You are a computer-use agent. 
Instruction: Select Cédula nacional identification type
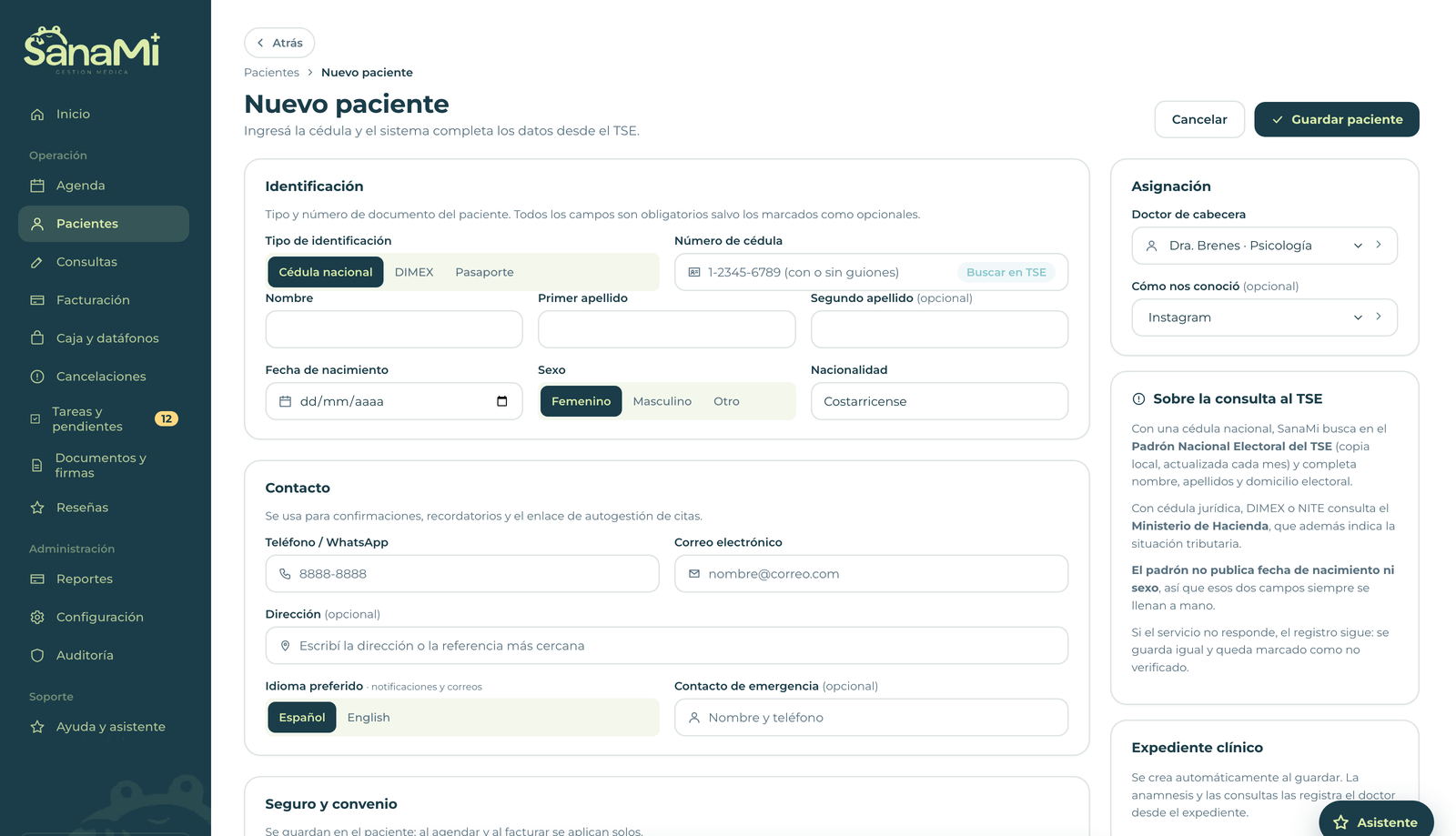pos(326,272)
